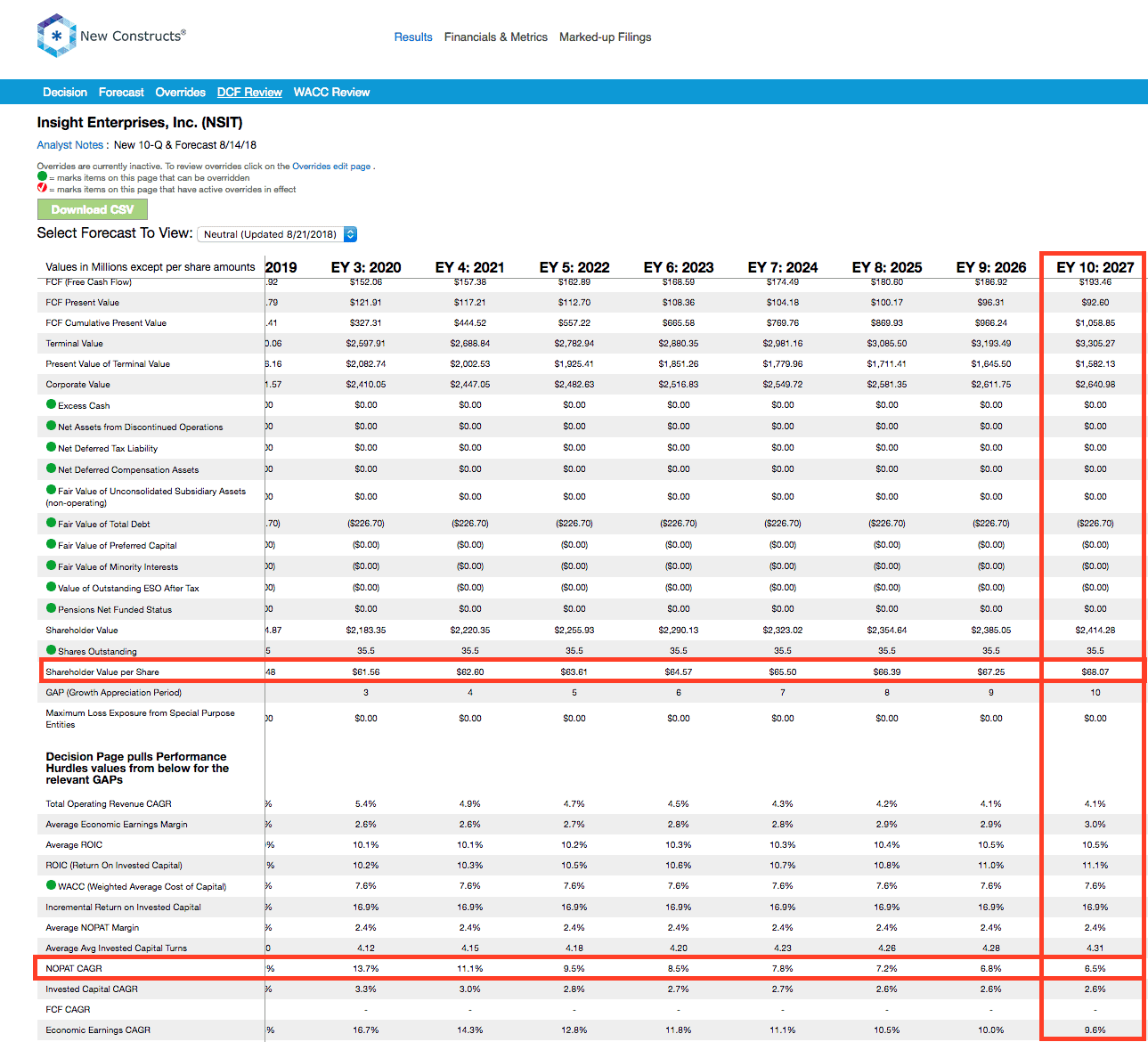Follow the Overrides edit page link
1148x1042 pixels.
tap(331, 167)
